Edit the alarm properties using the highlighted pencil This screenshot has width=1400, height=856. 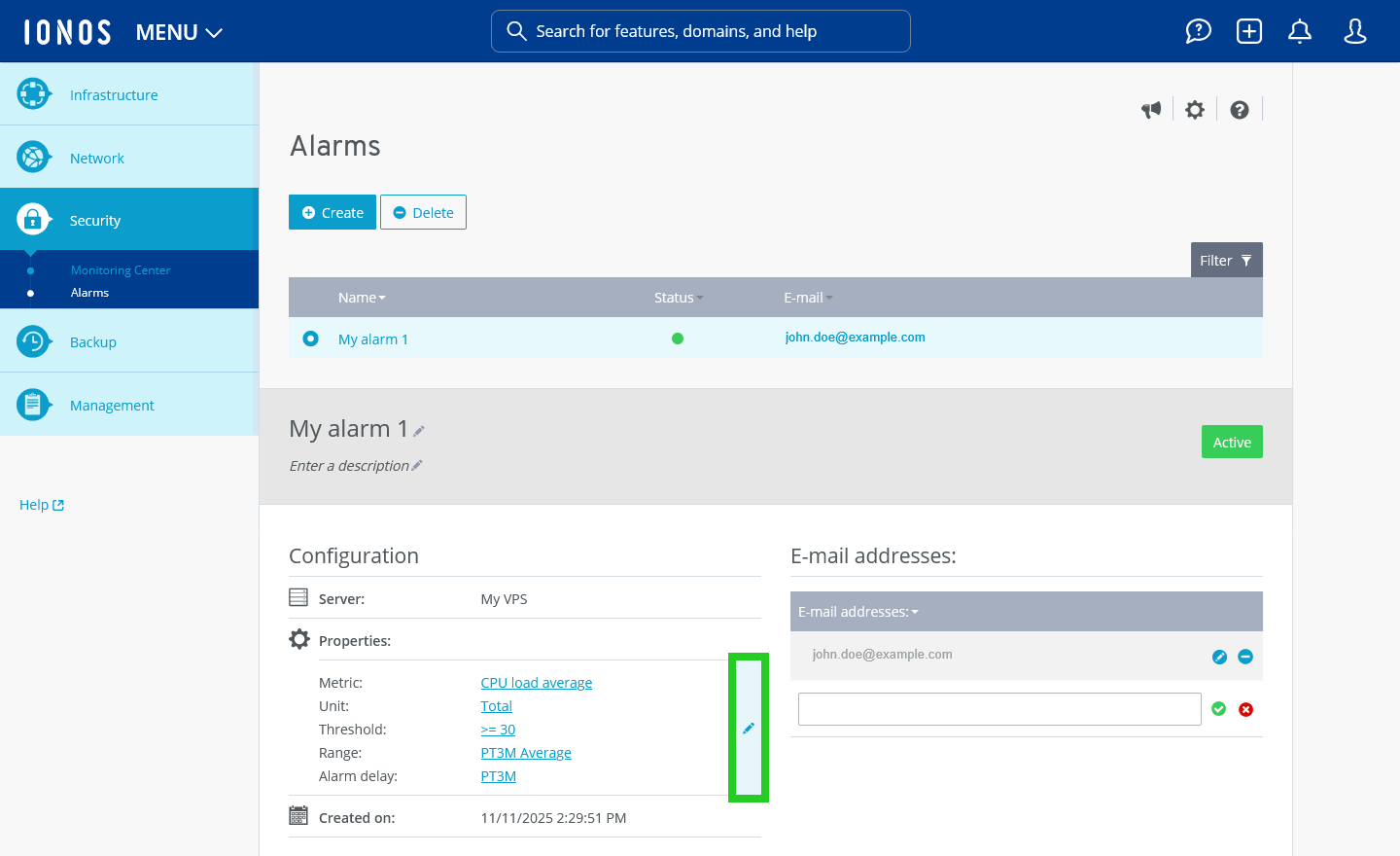click(x=749, y=728)
